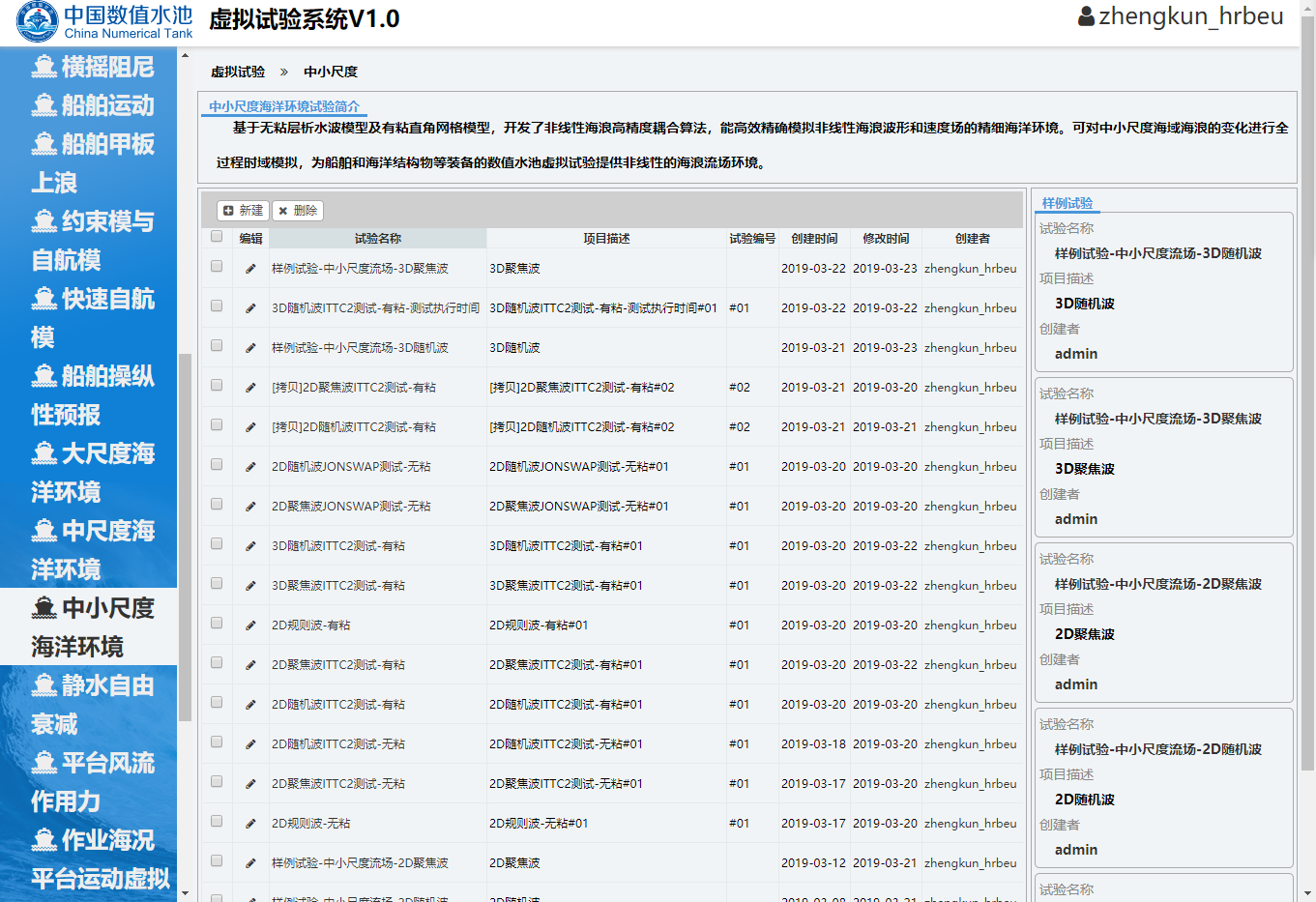Check the box for 3D聚焦波ITTC2测试-有粘 row
Viewport: 1316px width, 902px height.
(217, 584)
